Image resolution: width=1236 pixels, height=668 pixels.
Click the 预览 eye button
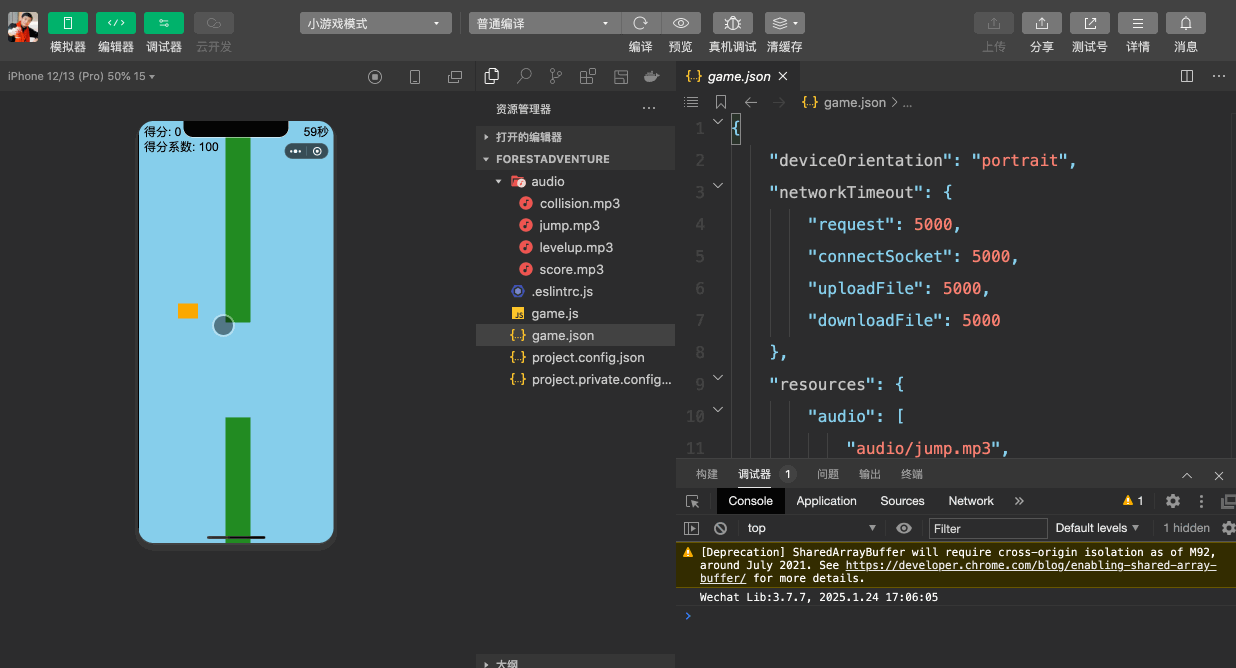pos(681,23)
